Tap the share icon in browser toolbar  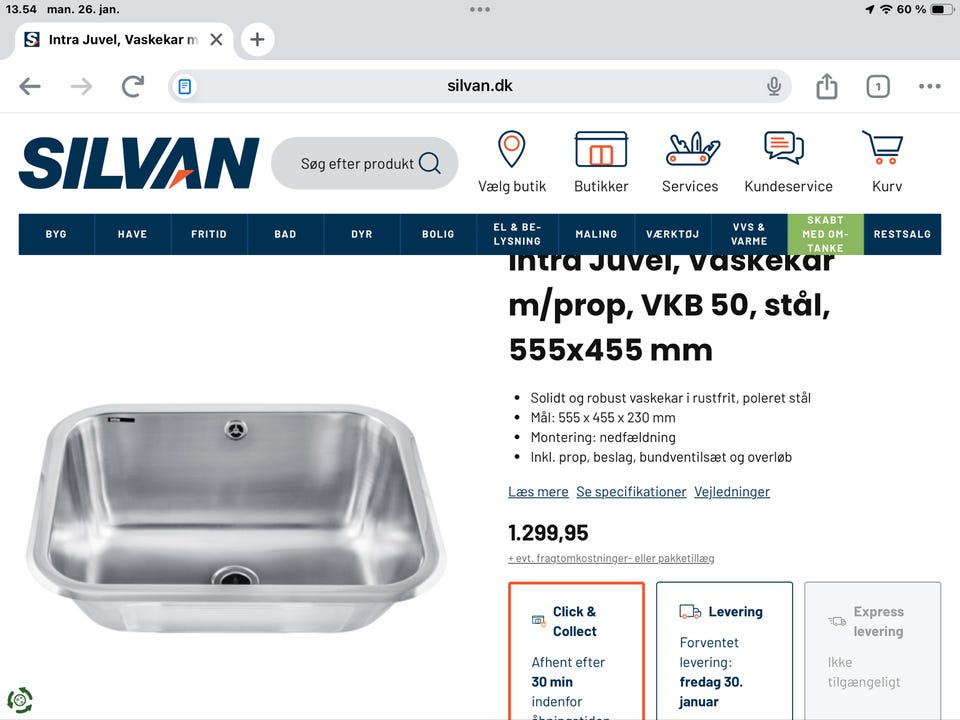(827, 86)
